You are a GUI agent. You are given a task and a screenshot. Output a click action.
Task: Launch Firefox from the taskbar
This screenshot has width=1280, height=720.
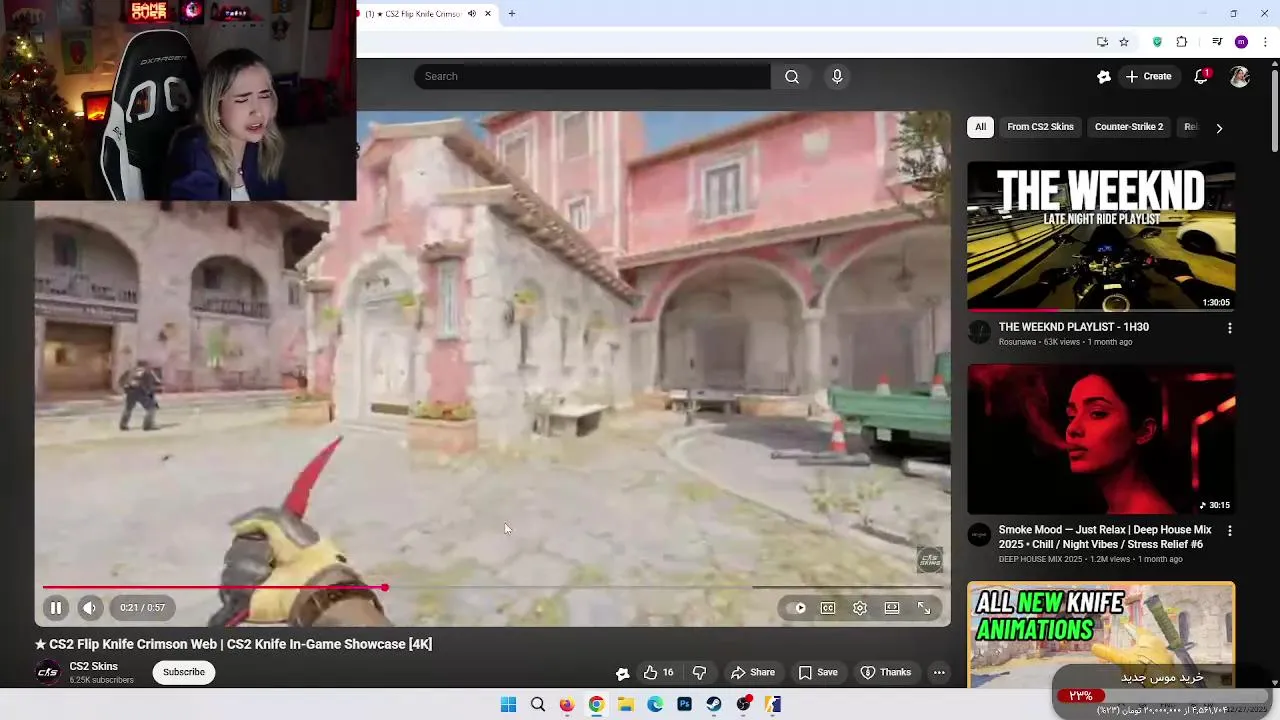tap(567, 705)
